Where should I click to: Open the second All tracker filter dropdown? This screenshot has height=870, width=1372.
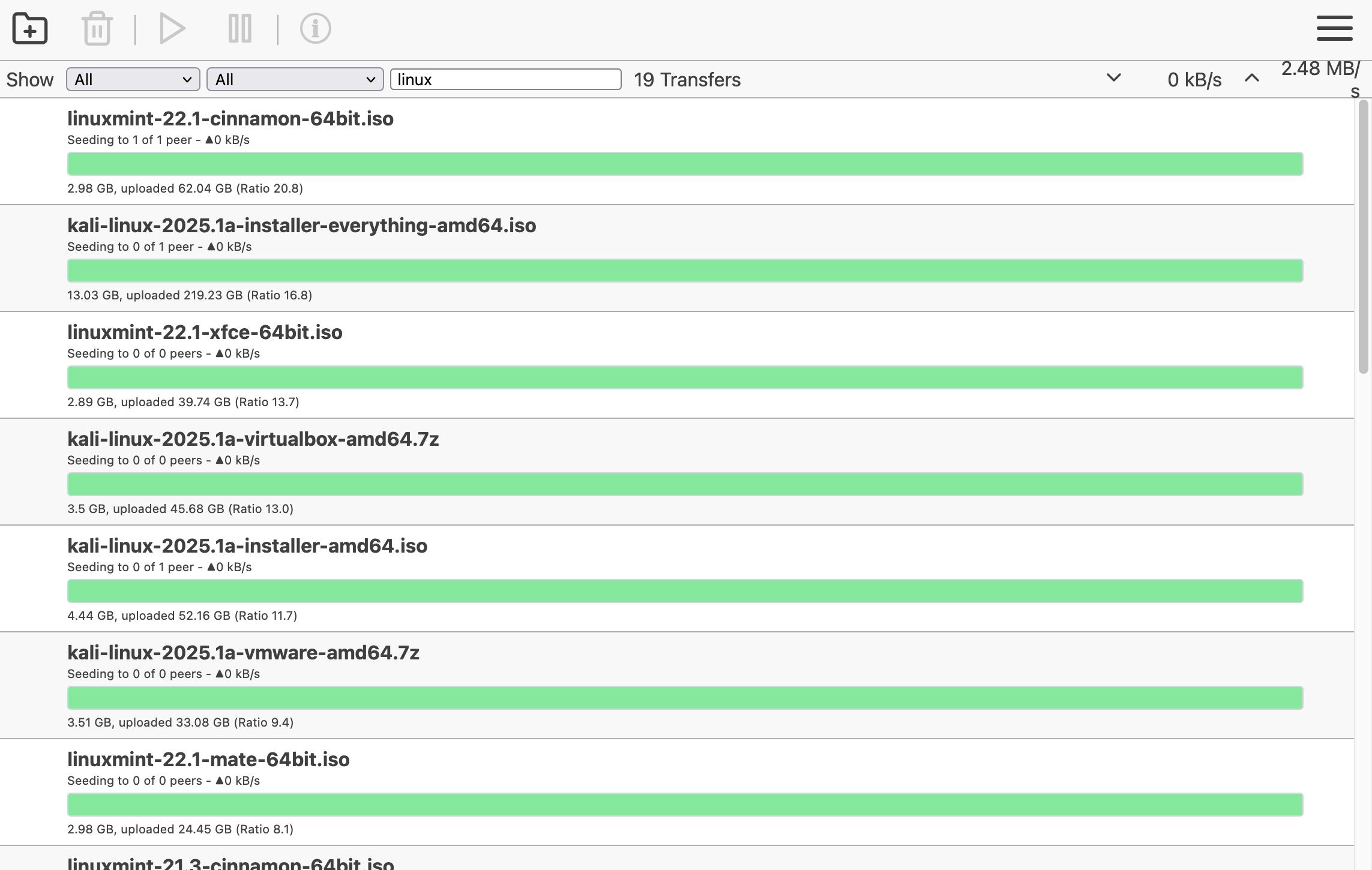[295, 79]
